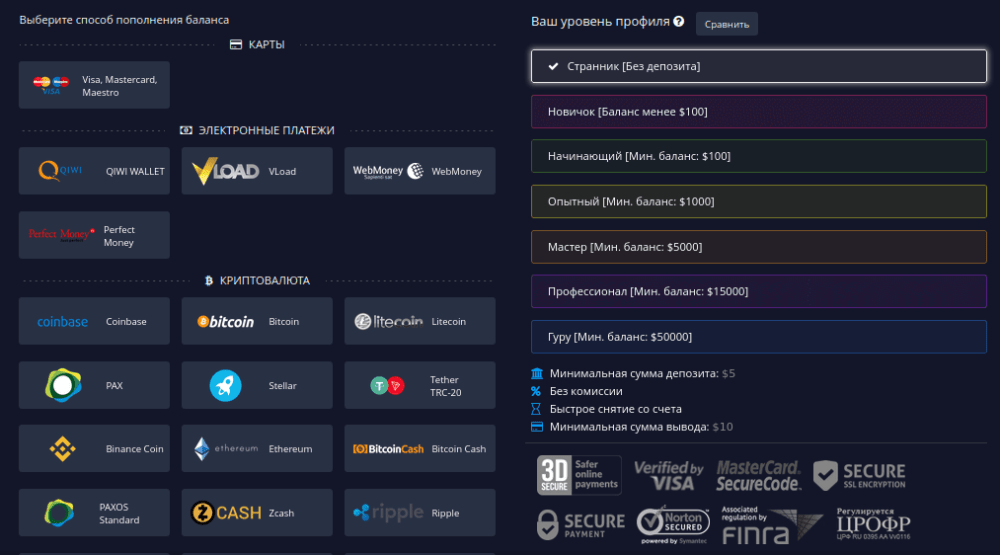Viewport: 1000px width, 555px height.
Task: Select the Странник [Без депозита] level
Action: 758,66
